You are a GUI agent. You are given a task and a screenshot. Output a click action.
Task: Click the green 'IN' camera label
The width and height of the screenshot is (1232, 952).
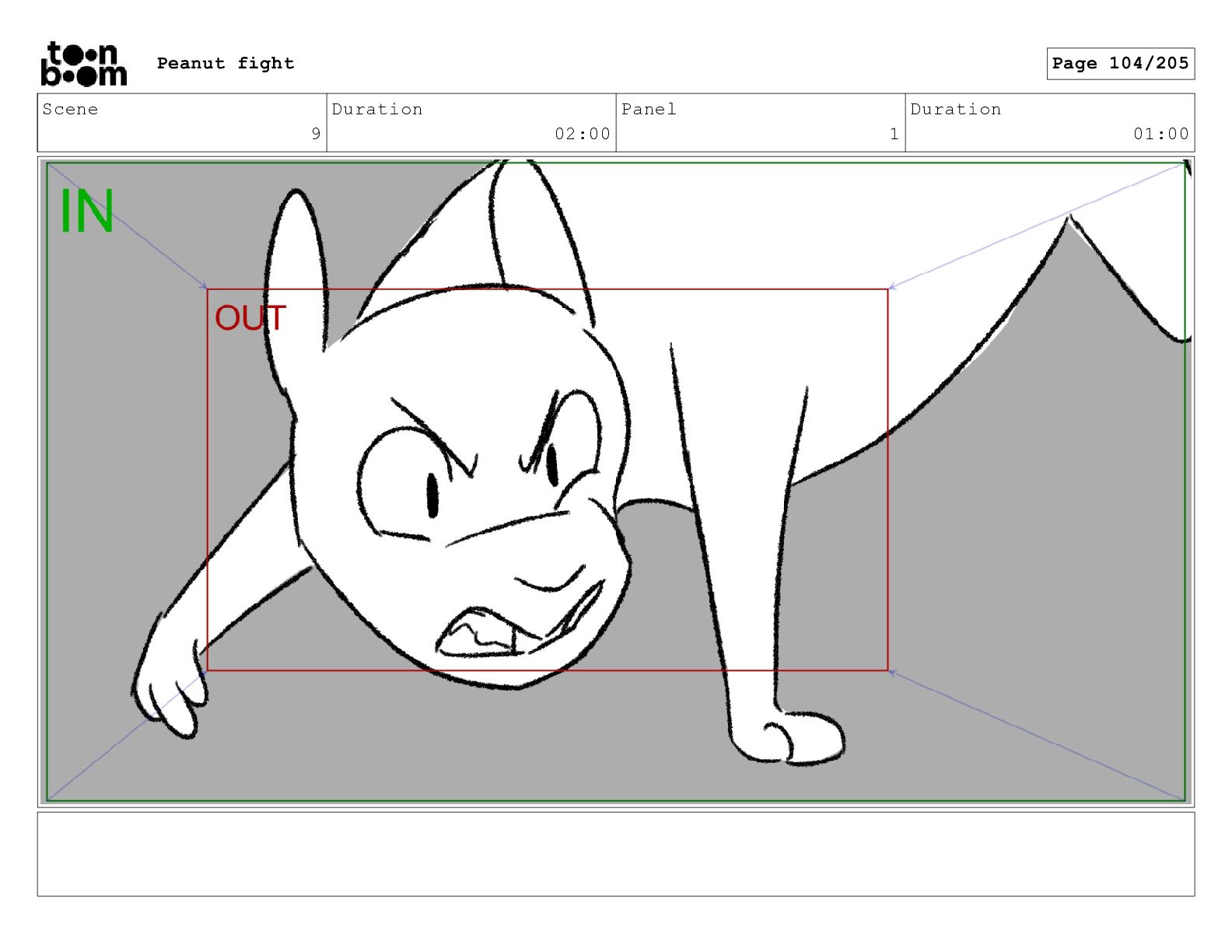click(x=86, y=212)
